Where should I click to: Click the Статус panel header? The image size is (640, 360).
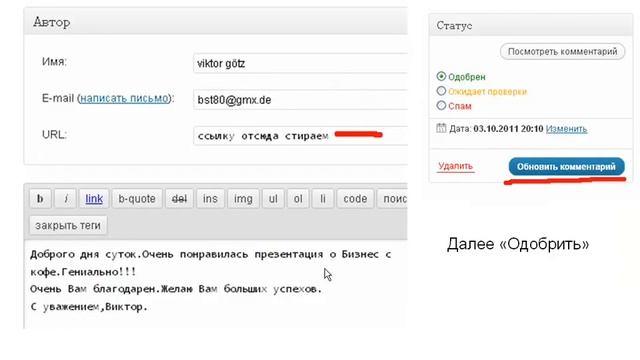531,25
